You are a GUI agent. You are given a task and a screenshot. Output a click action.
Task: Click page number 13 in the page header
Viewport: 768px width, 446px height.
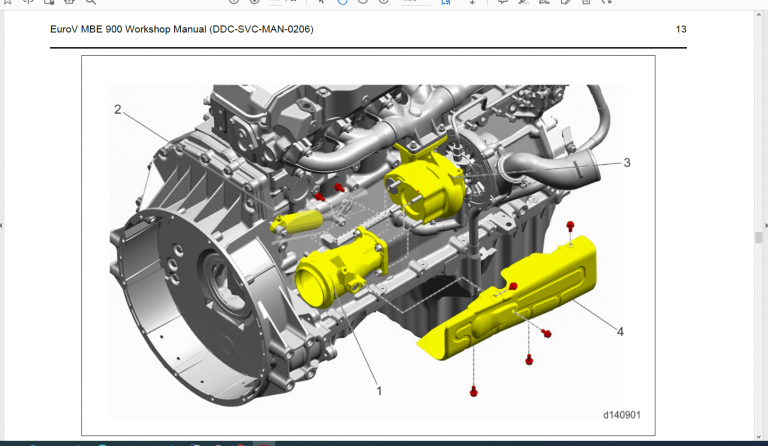point(680,30)
